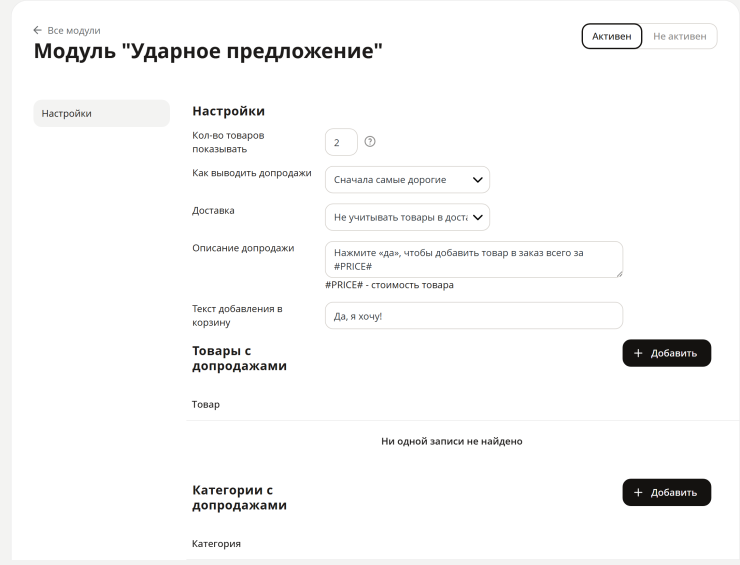Click the back arrow next to Все модули

(x=37, y=30)
